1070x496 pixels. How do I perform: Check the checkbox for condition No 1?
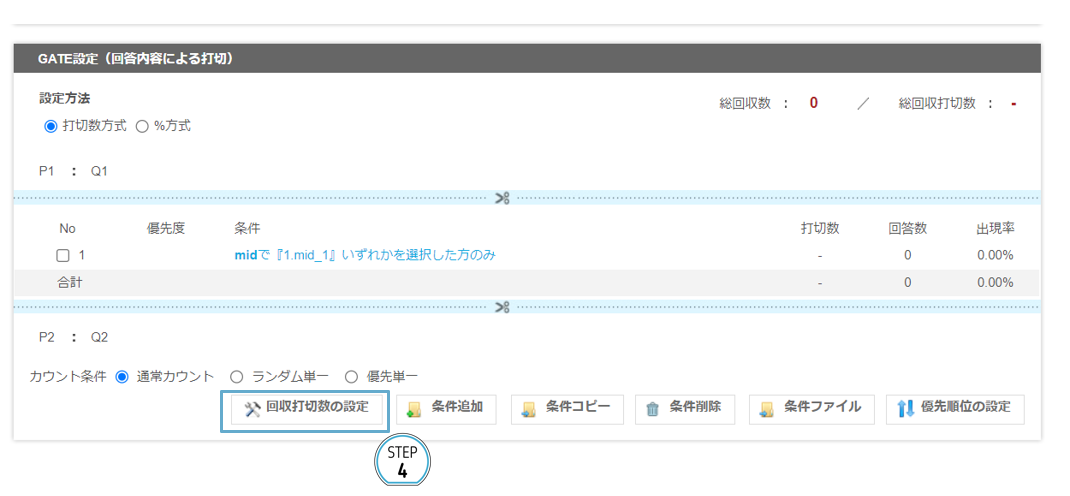click(63, 256)
